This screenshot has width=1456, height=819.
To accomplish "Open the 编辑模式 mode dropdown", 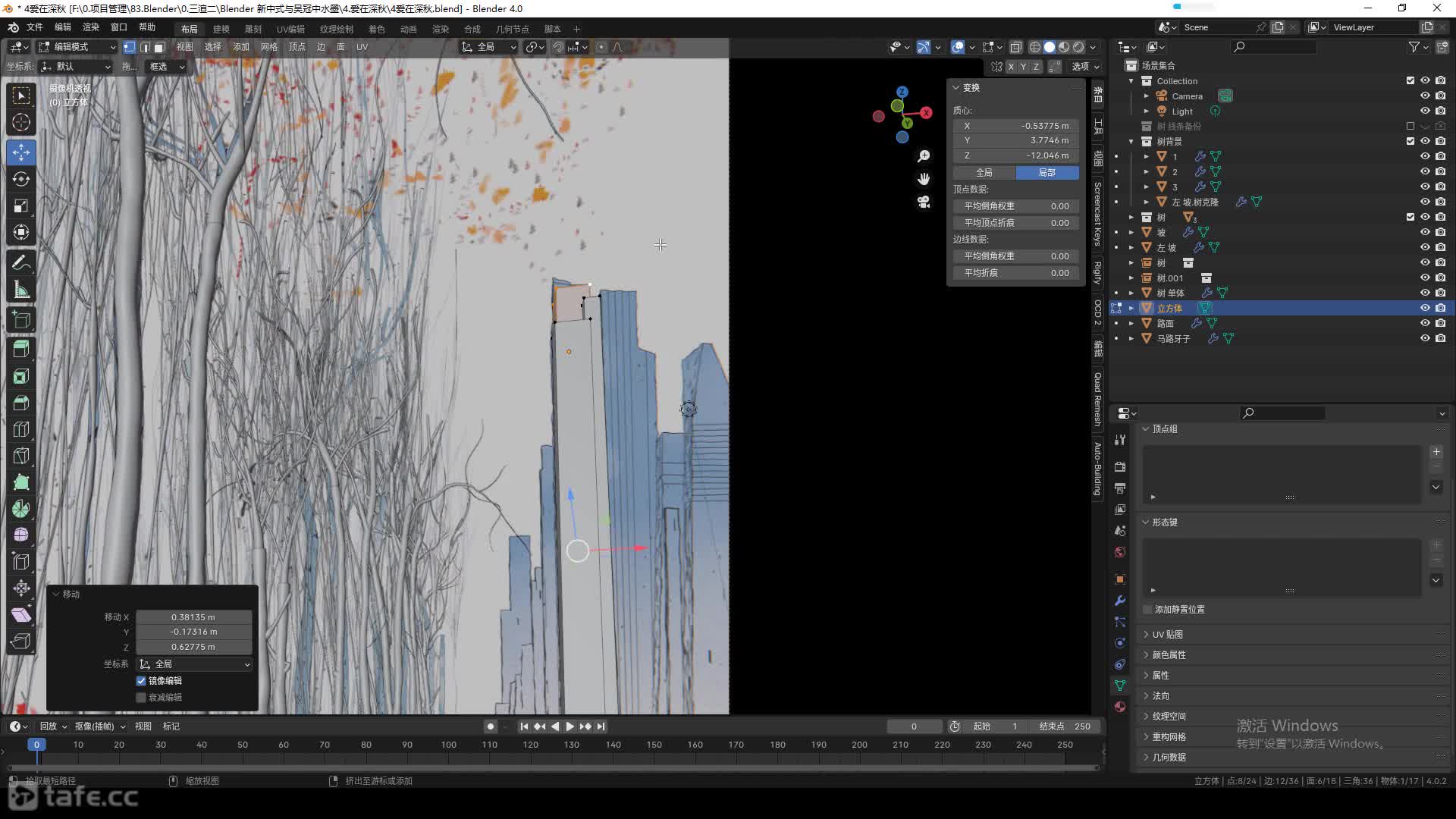I will [x=77, y=47].
